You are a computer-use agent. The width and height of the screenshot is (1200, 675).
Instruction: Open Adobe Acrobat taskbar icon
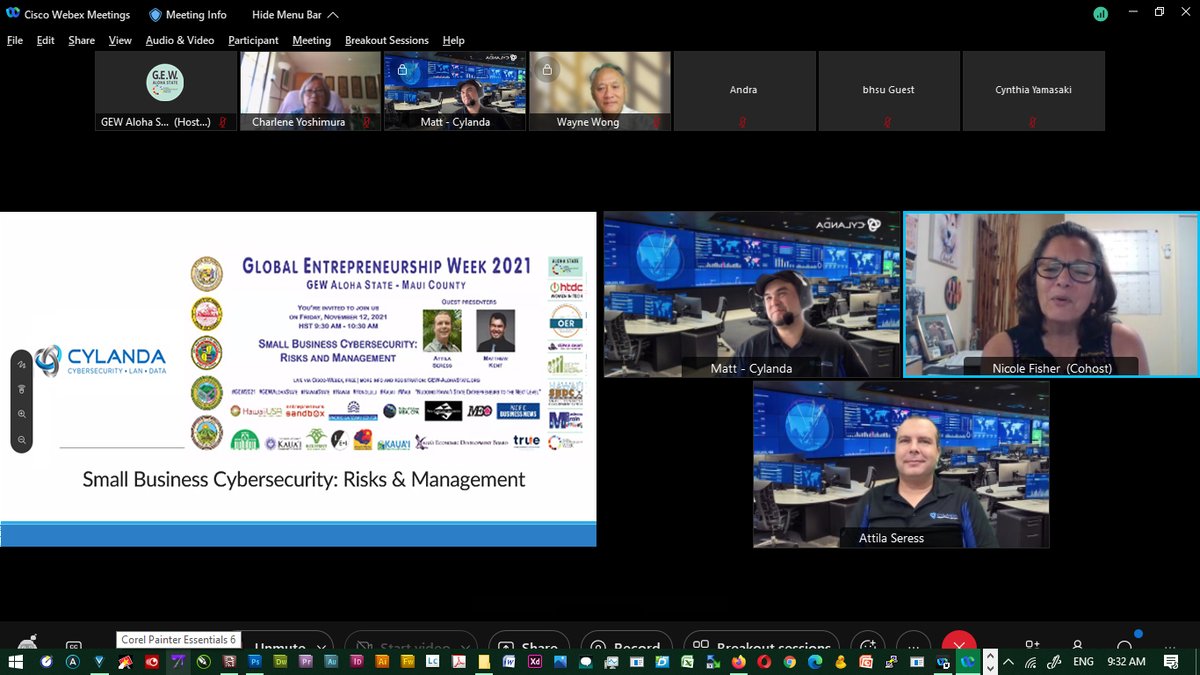pos(459,662)
